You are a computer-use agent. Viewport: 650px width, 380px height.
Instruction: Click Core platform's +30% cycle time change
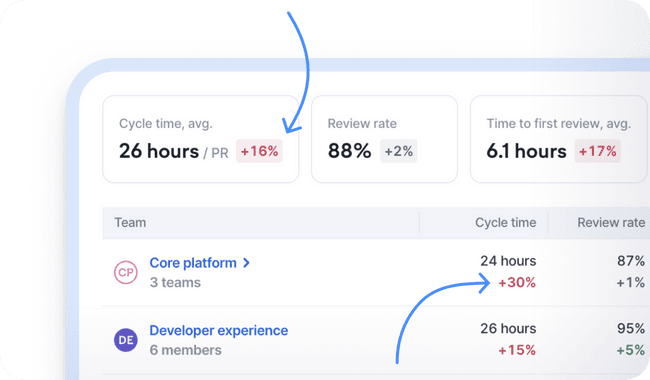517,283
